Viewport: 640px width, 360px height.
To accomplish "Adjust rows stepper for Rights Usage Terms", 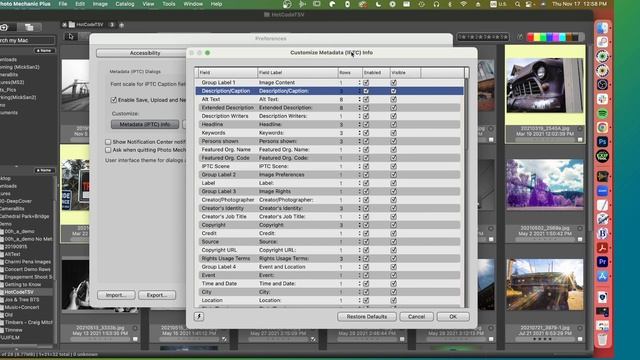I will click(x=360, y=258).
